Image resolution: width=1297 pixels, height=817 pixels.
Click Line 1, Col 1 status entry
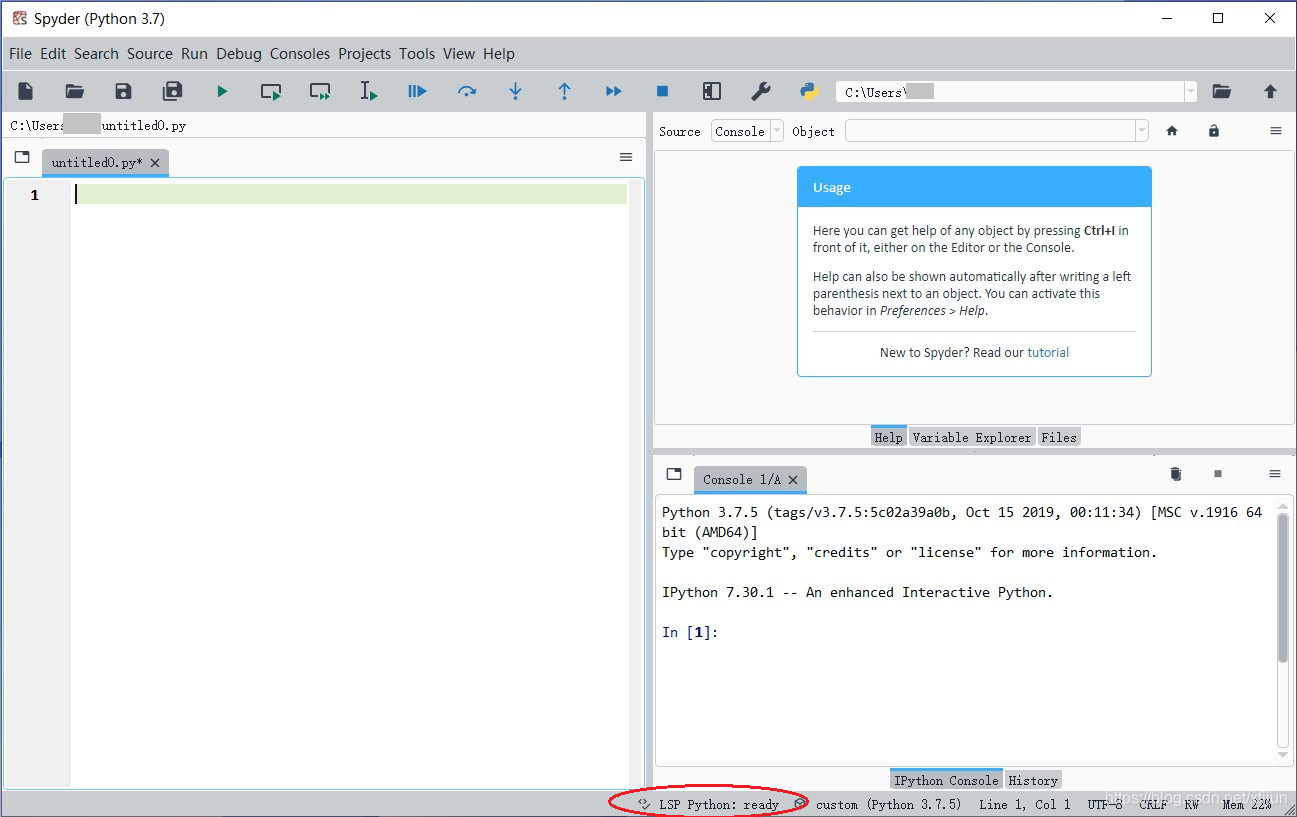point(1025,804)
